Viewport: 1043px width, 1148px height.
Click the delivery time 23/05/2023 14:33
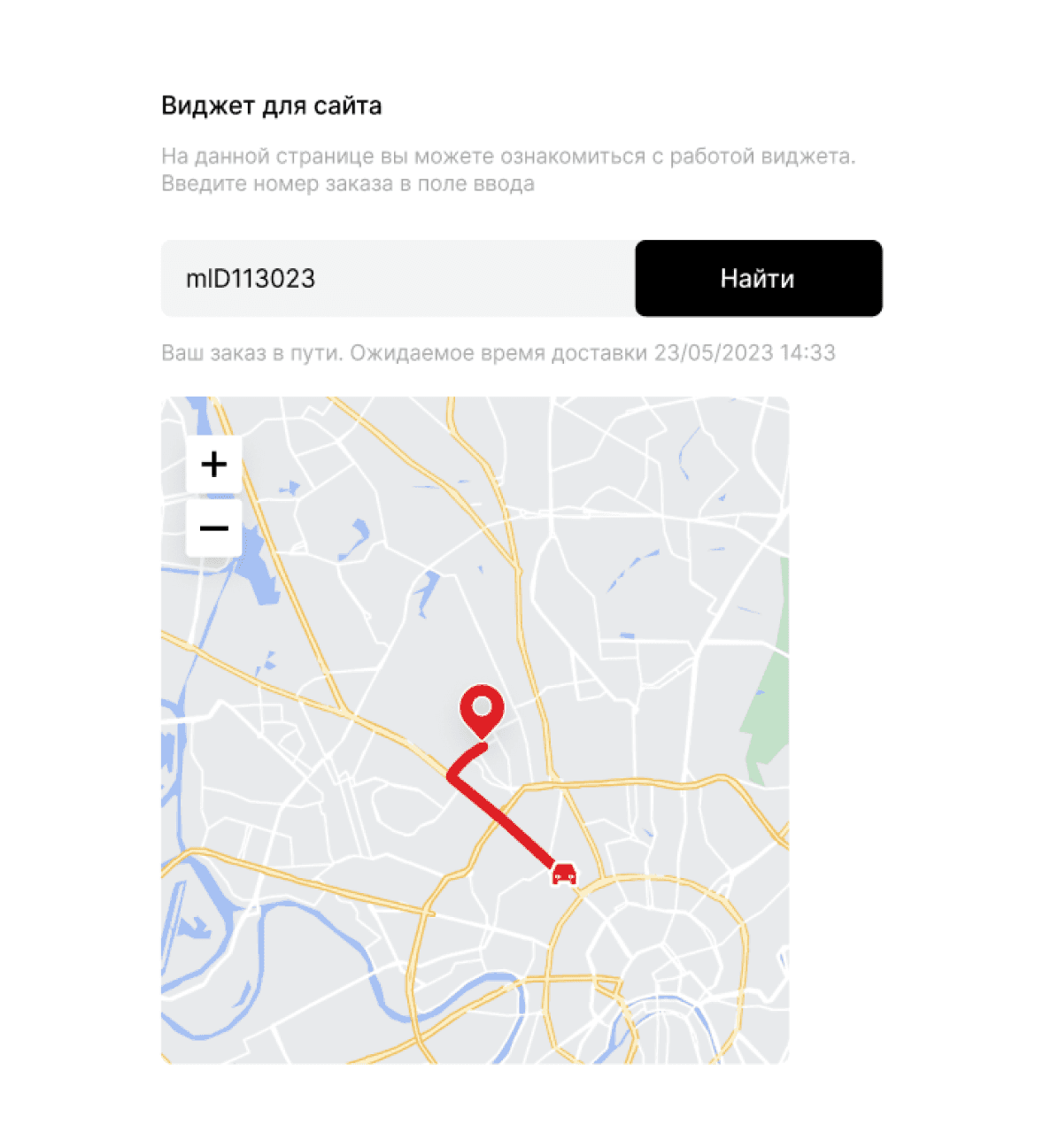(x=745, y=353)
